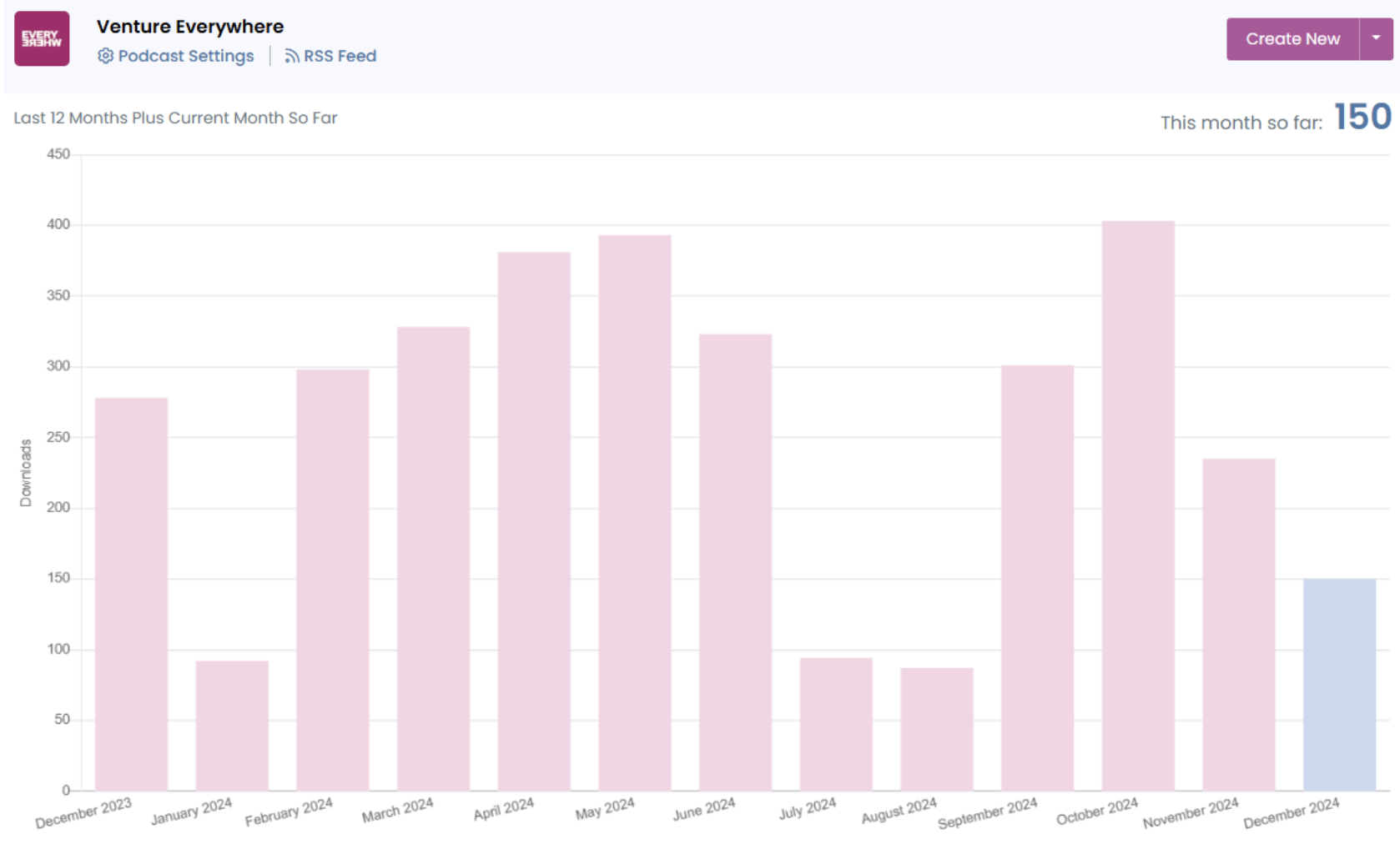Click the Venture Everywhere title

coord(190,27)
